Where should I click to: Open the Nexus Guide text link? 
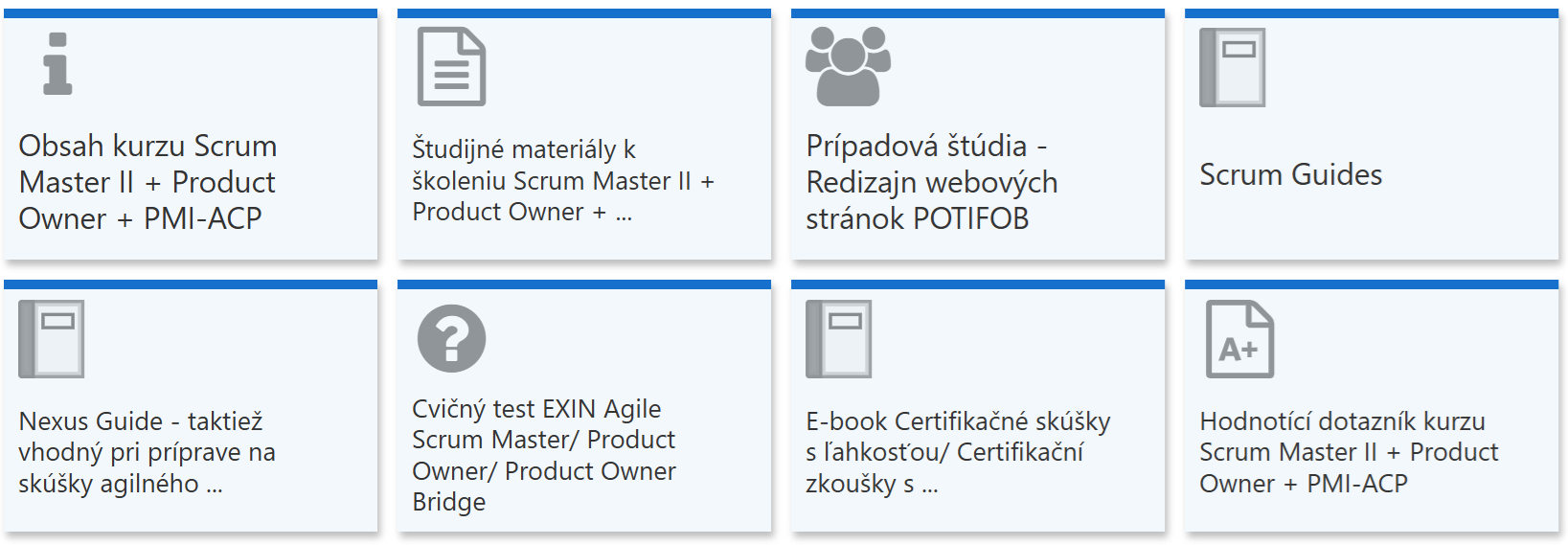pyautogui.click(x=147, y=452)
